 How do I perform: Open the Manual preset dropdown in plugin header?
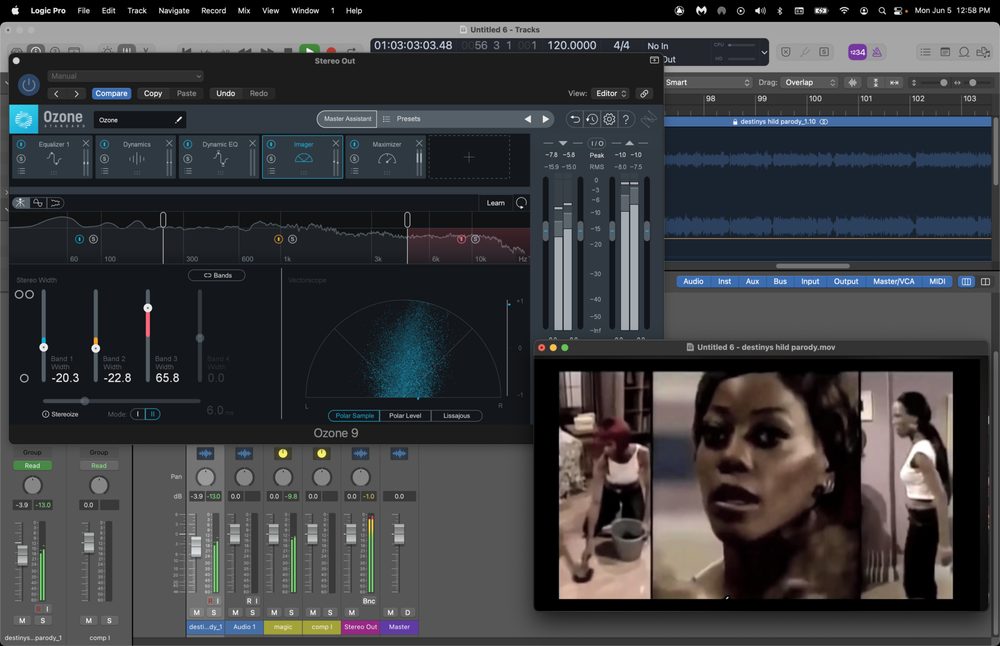(125, 76)
